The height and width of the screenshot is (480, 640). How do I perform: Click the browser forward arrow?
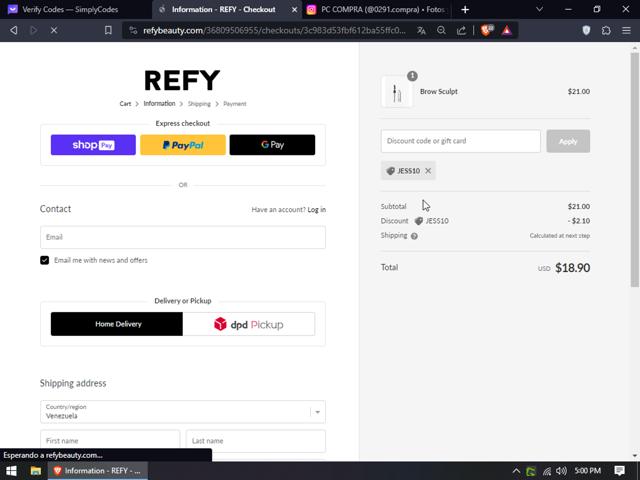pyautogui.click(x=33, y=30)
